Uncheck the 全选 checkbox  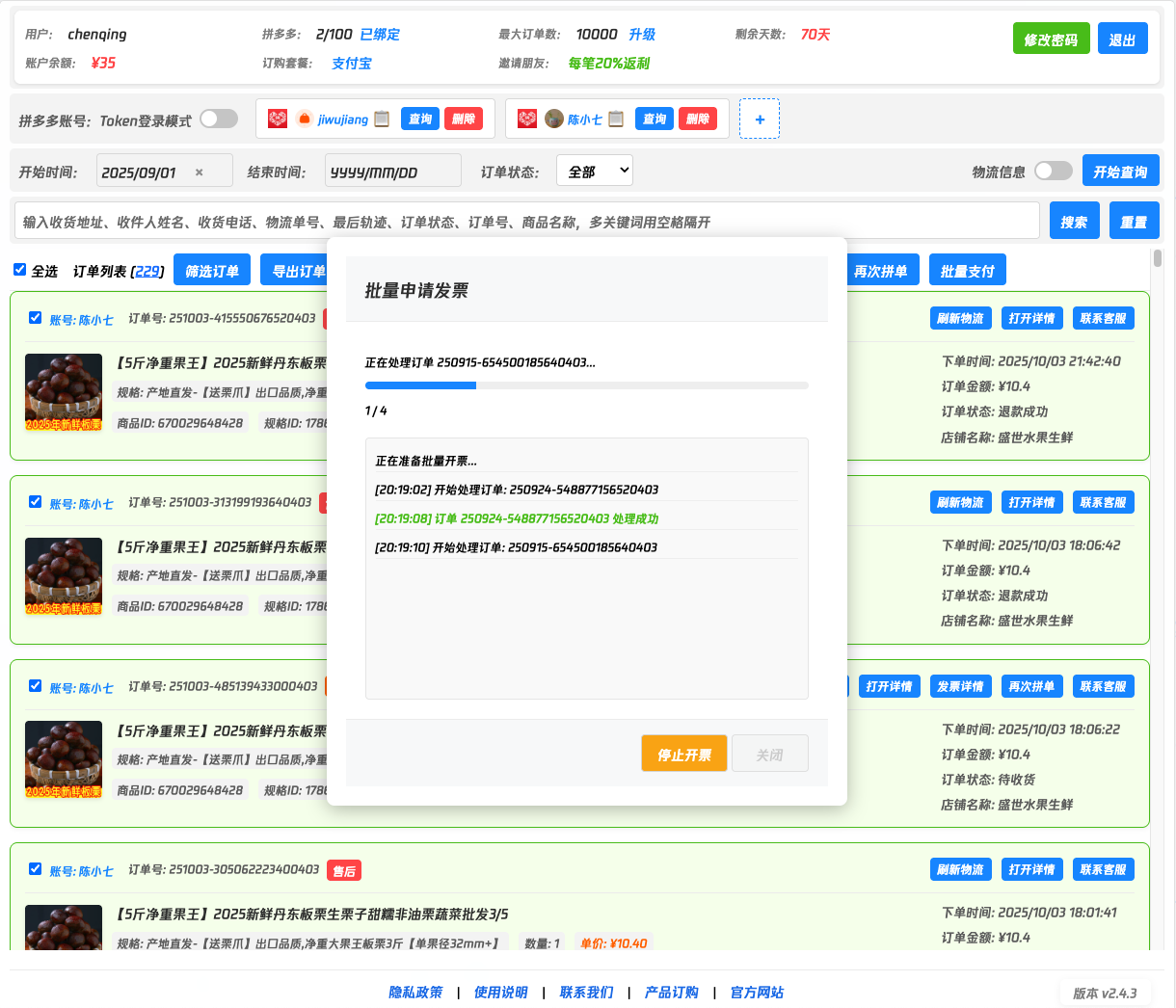[x=19, y=270]
